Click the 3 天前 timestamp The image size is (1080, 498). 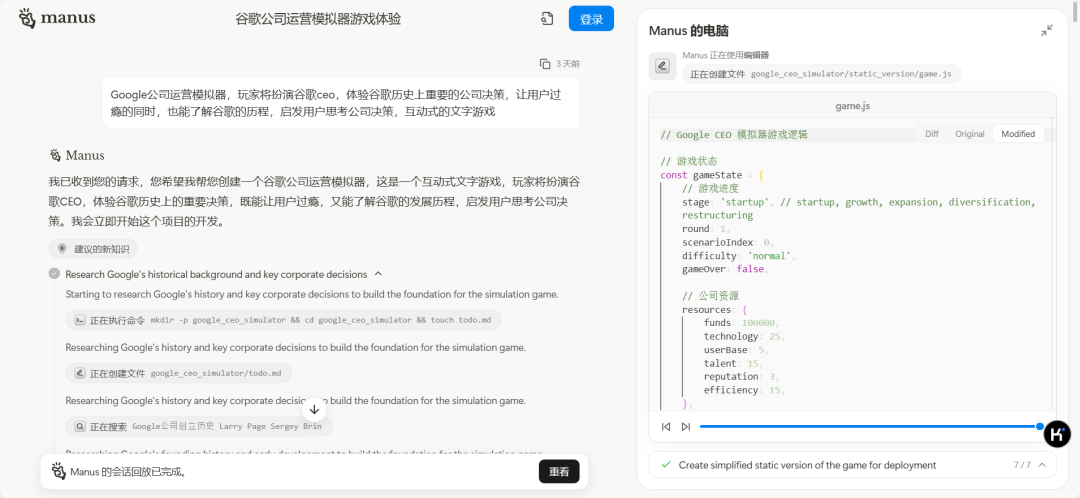pos(568,63)
